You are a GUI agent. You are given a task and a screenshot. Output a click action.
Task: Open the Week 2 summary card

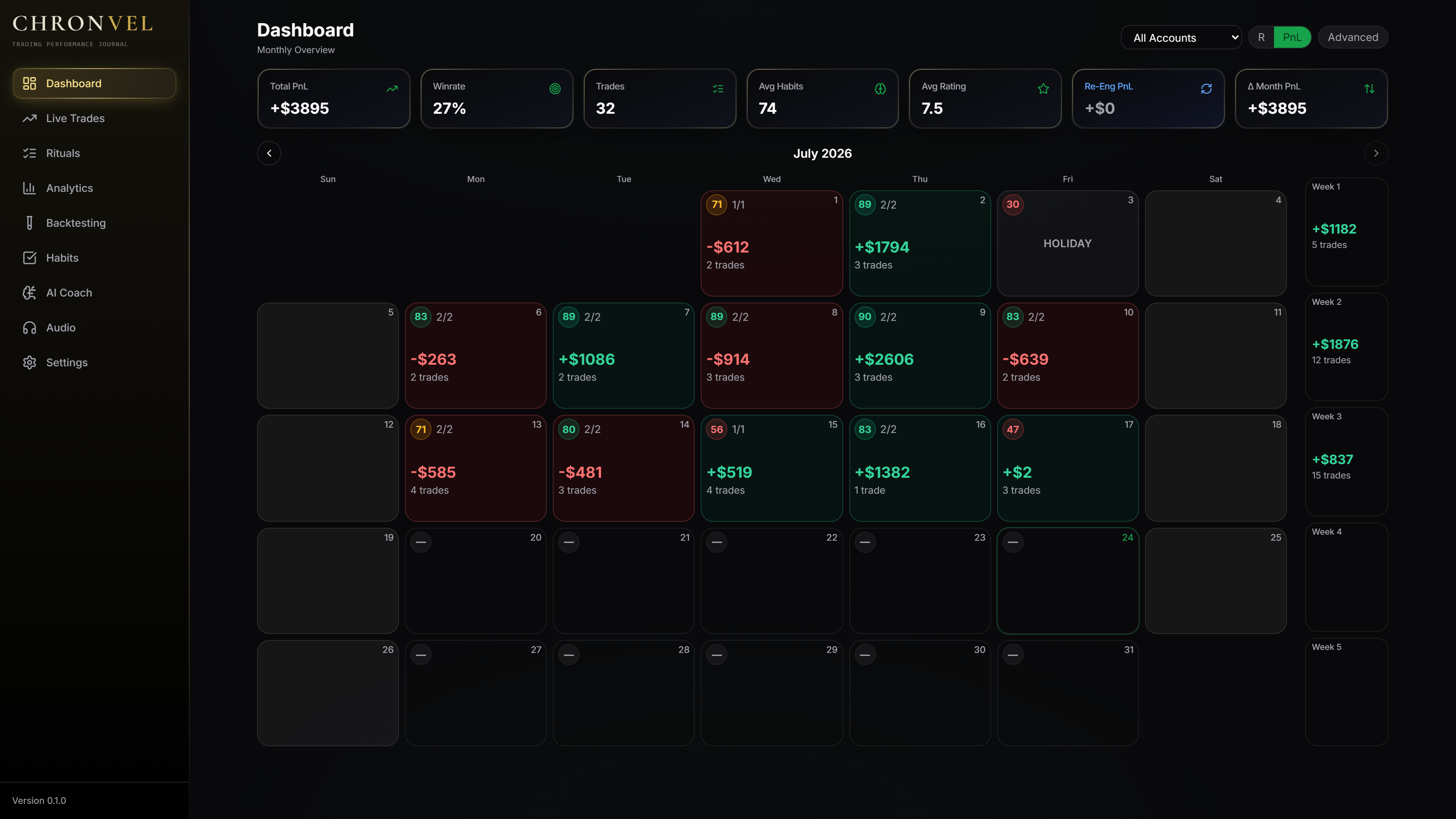pyautogui.click(x=1346, y=347)
